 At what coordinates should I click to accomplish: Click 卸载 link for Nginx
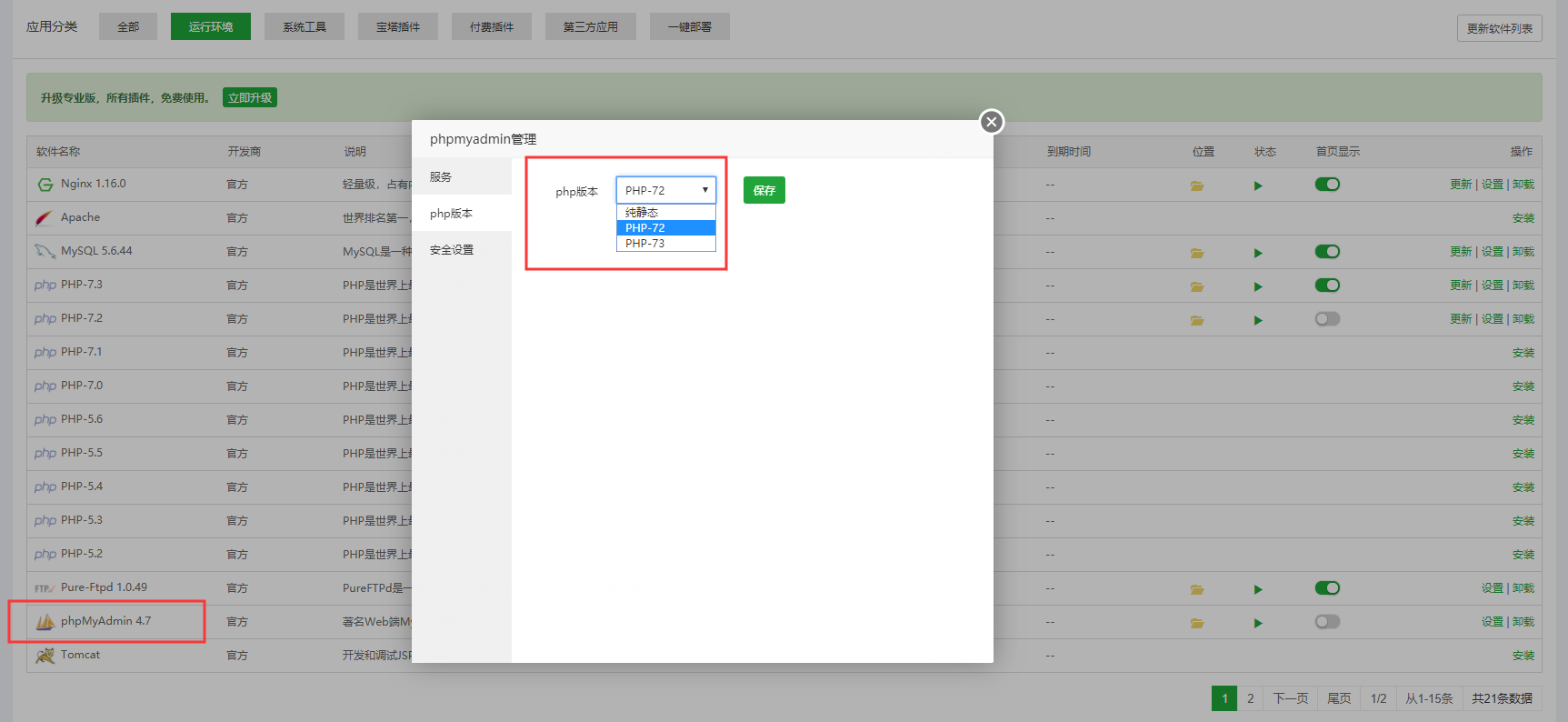point(1523,185)
